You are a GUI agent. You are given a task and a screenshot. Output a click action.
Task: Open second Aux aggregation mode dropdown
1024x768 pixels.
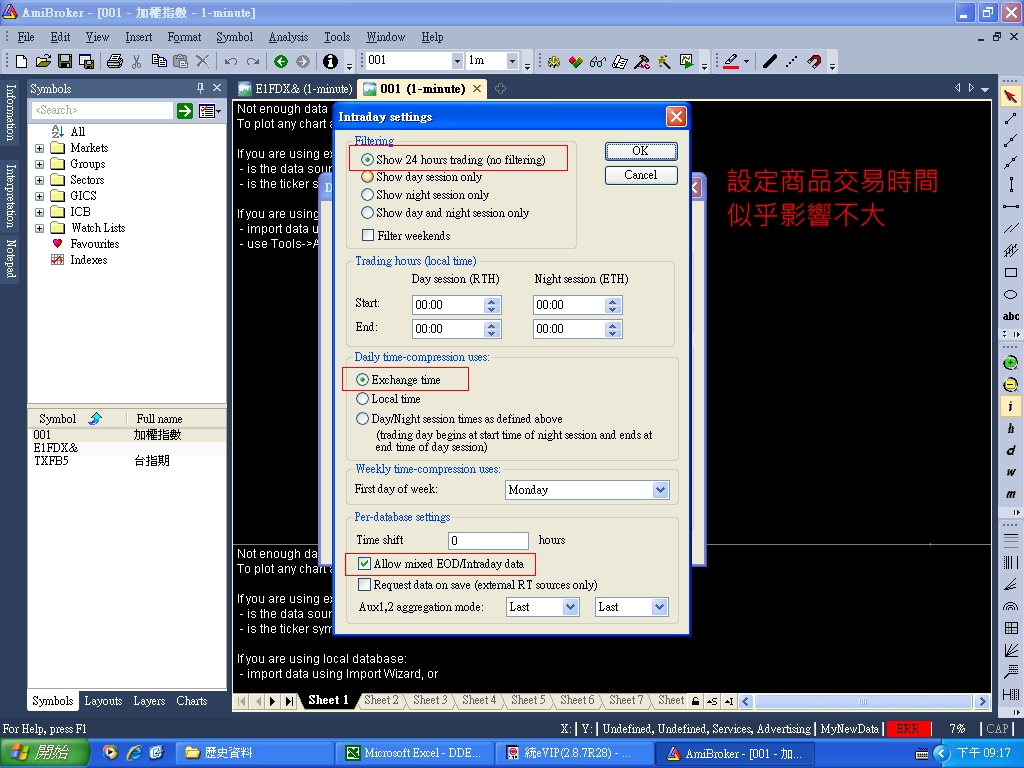coord(660,607)
